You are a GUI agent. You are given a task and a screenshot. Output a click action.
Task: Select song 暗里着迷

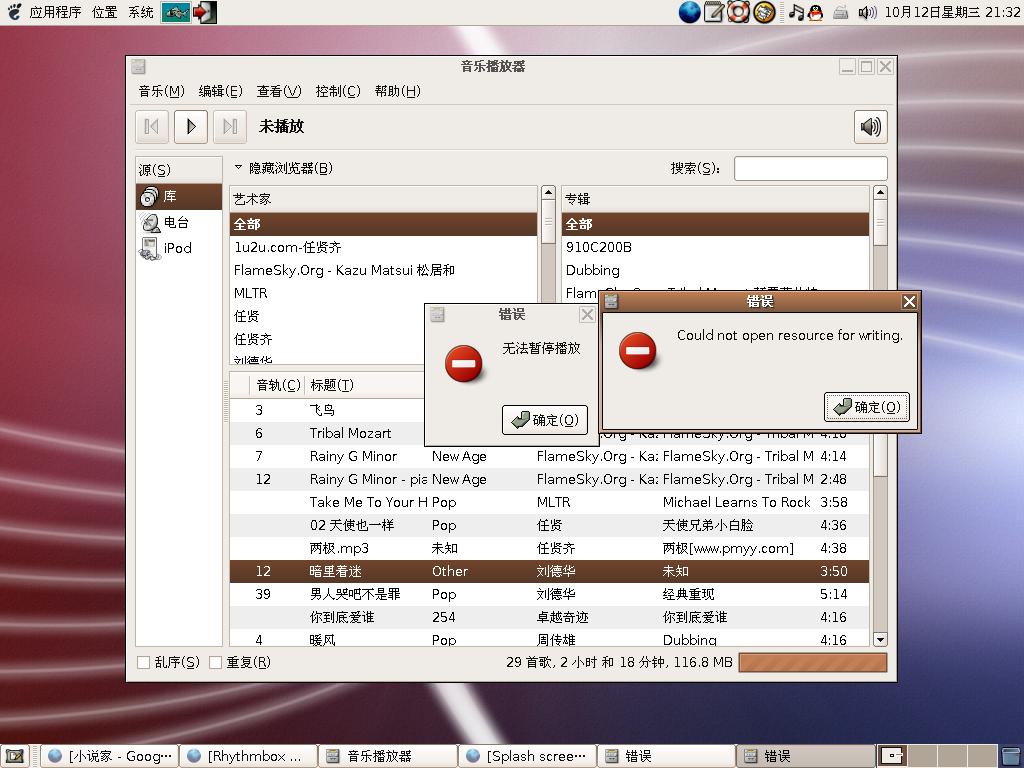pos(549,571)
